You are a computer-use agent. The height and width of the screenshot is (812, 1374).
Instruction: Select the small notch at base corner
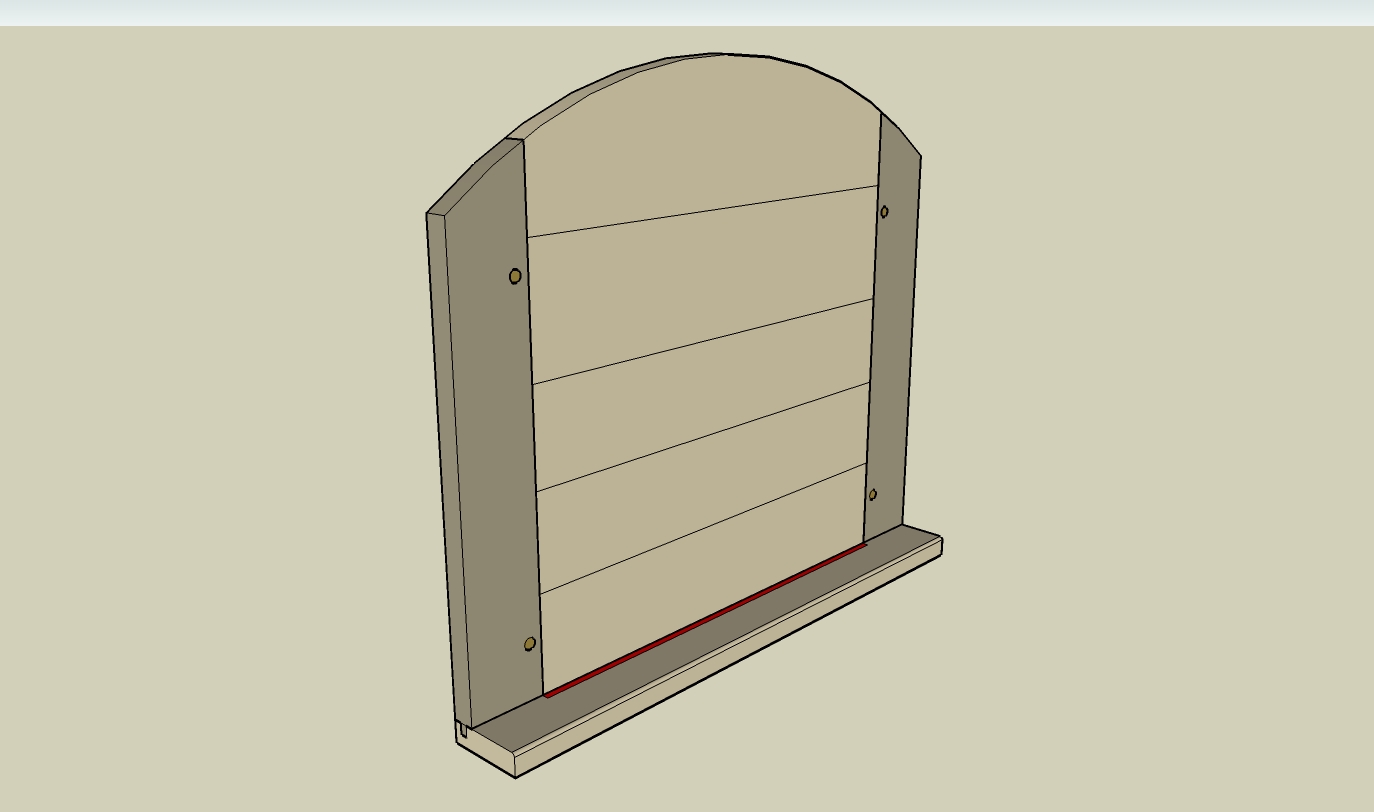(x=463, y=731)
